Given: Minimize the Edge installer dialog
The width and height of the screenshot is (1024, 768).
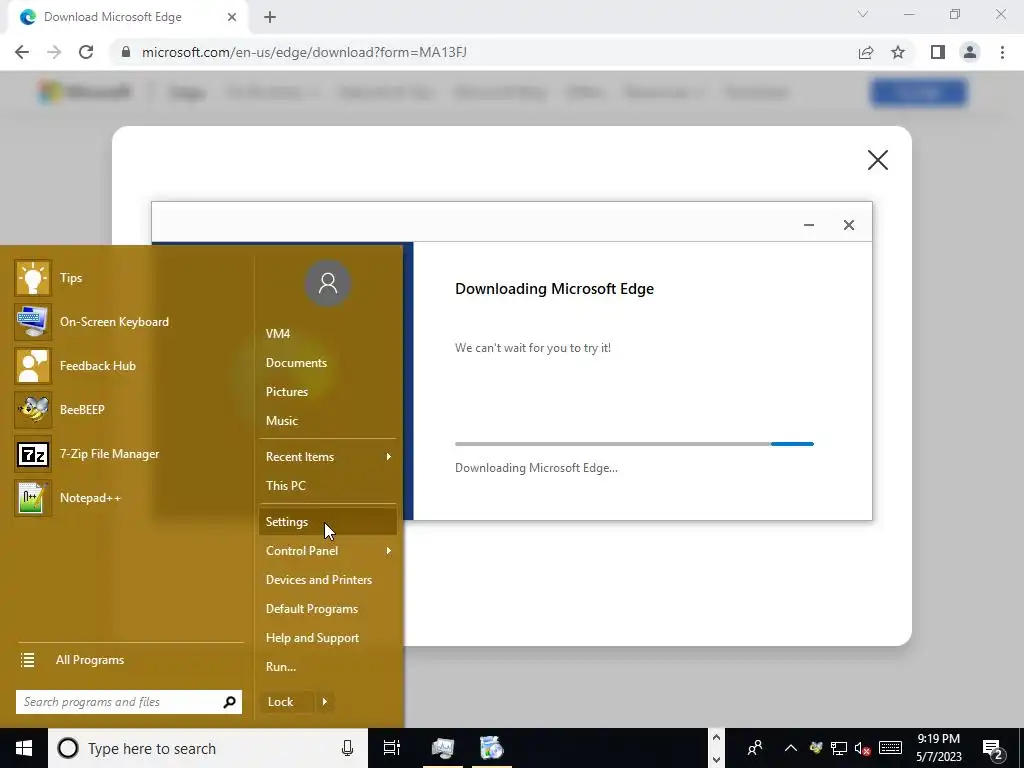Looking at the screenshot, I should [x=809, y=225].
